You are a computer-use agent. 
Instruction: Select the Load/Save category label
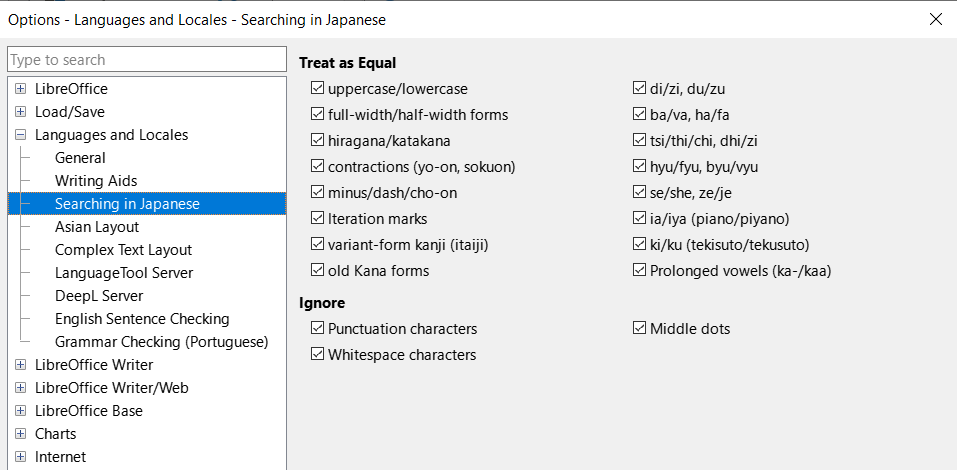(70, 112)
